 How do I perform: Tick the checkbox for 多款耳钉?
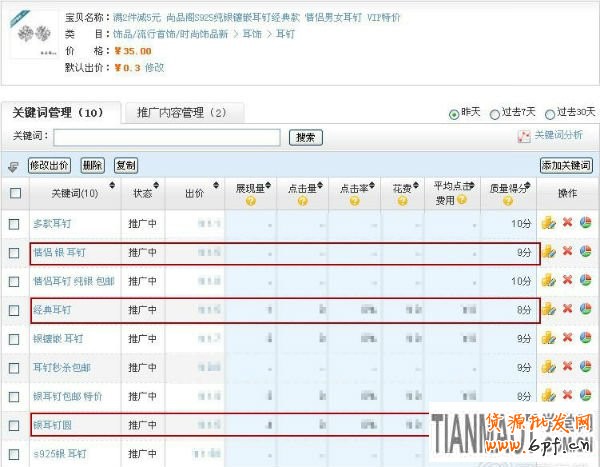point(14,223)
